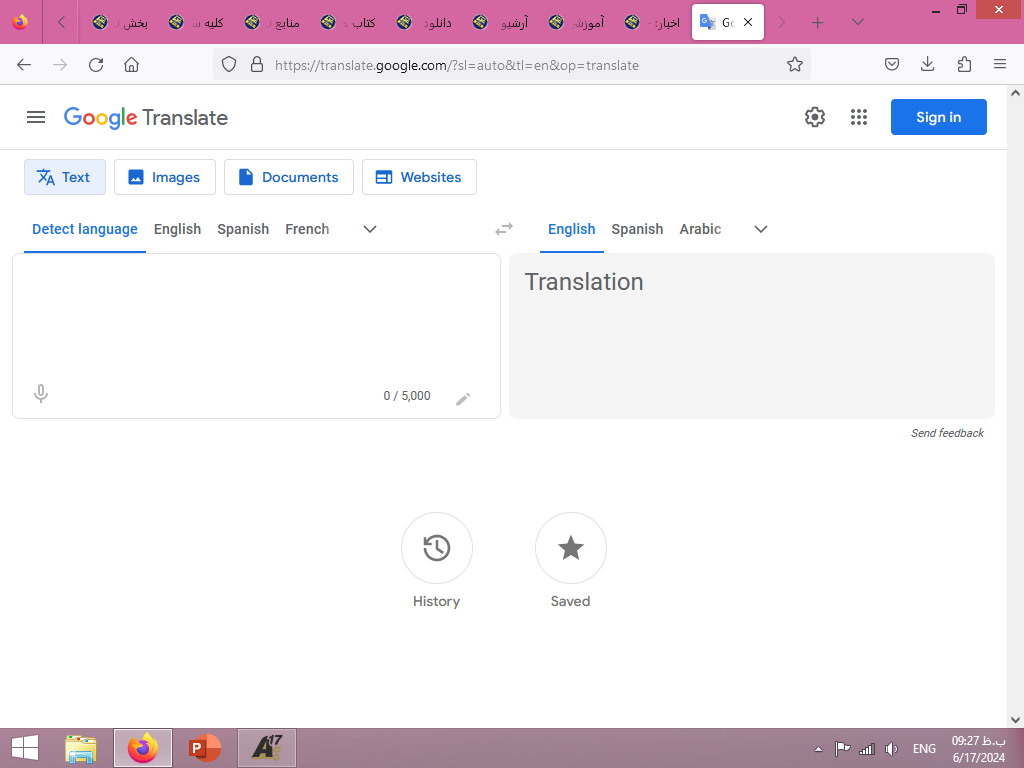Open a new browser tab
The image size is (1024, 768).
coord(817,23)
